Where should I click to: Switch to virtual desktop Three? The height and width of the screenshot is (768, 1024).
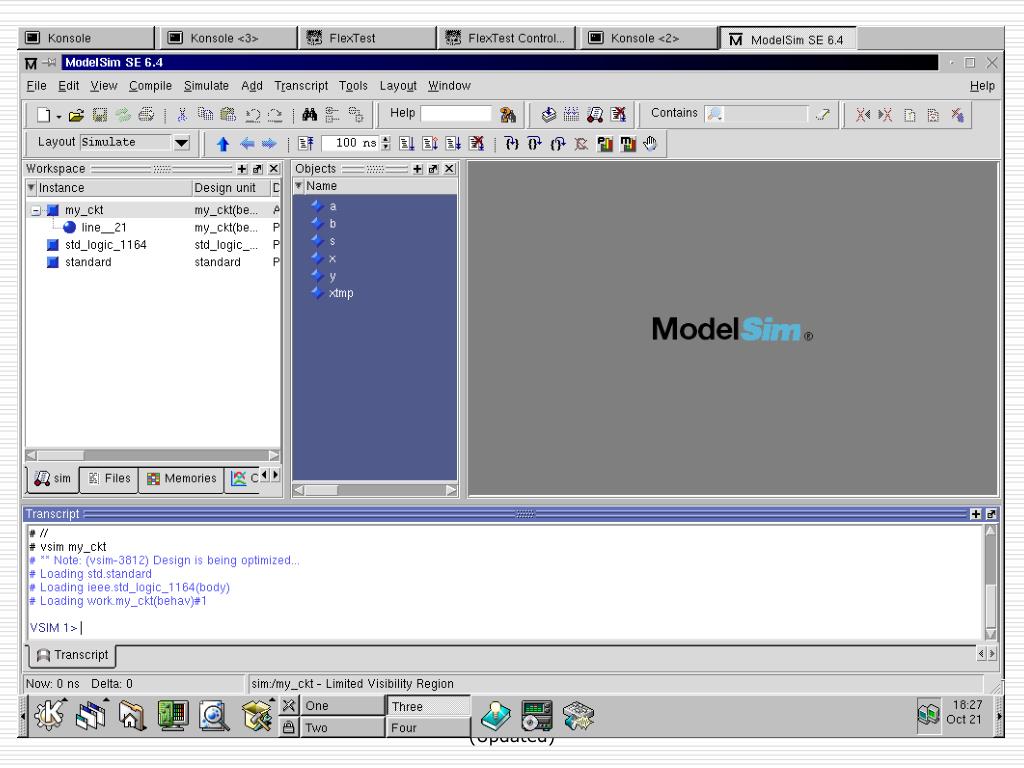[428, 706]
